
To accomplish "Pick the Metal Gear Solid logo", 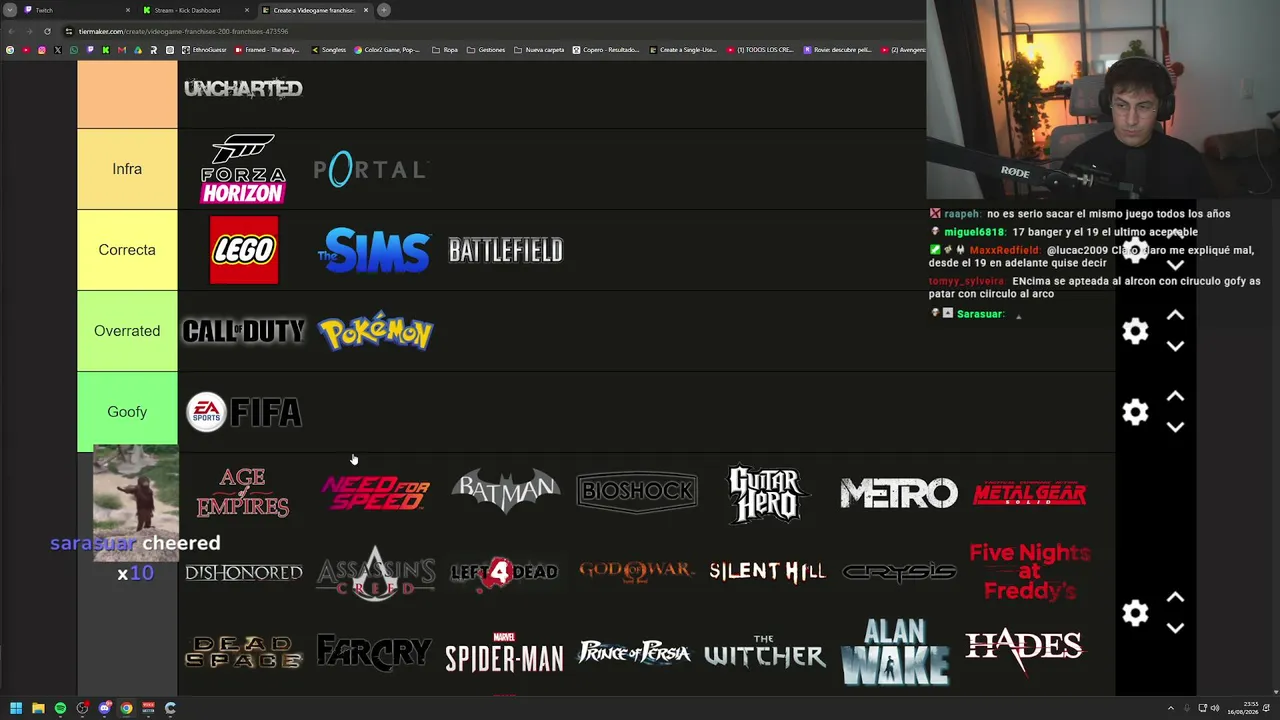I will [x=1029, y=493].
